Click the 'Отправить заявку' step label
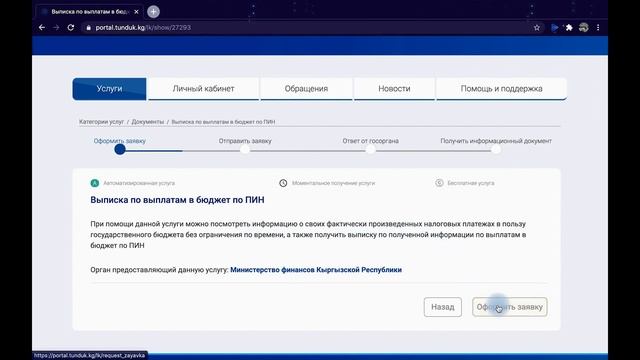The image size is (640, 360). 245,141
